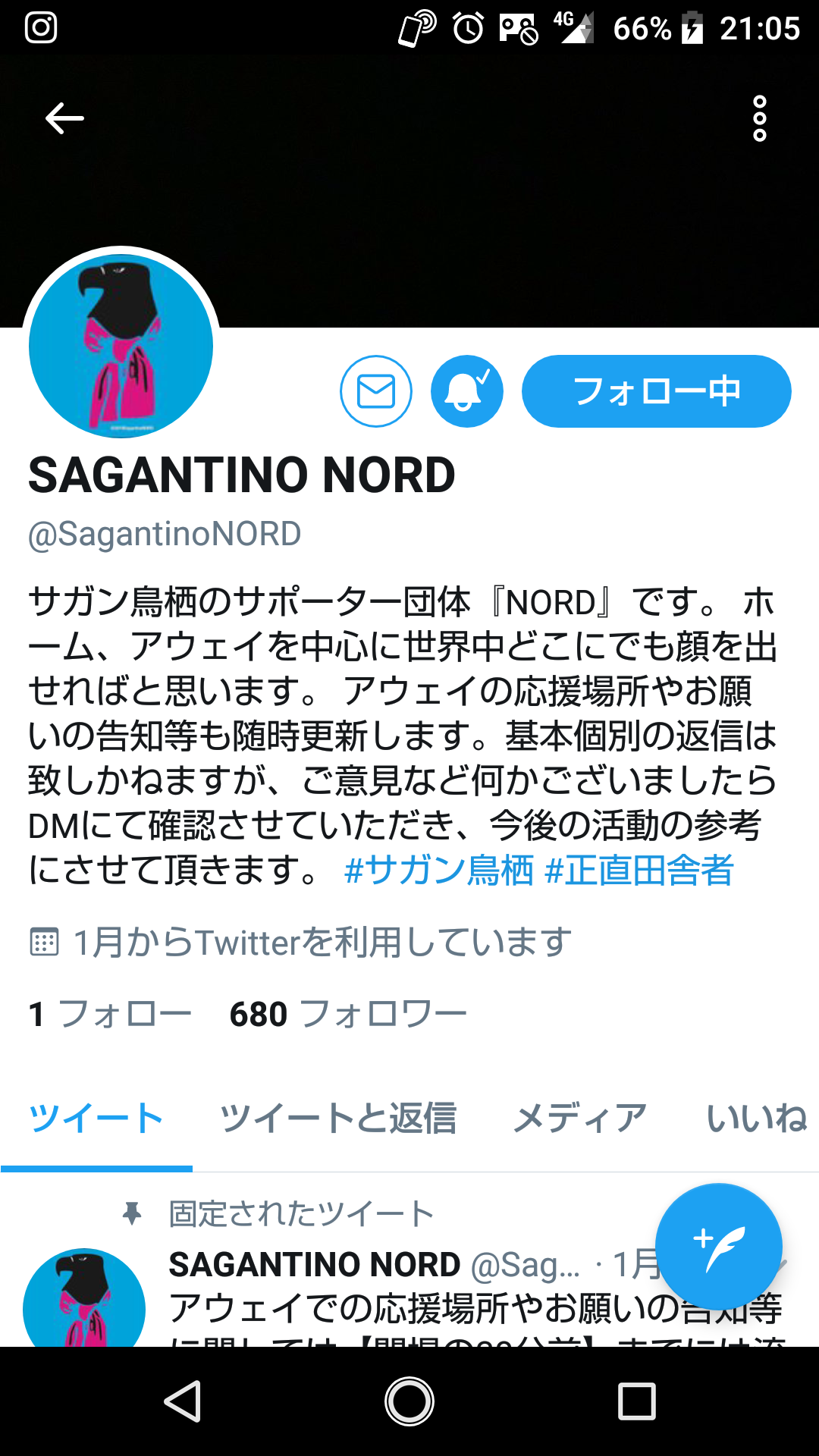View the SAGANTINO NORD profile picture

point(121,346)
